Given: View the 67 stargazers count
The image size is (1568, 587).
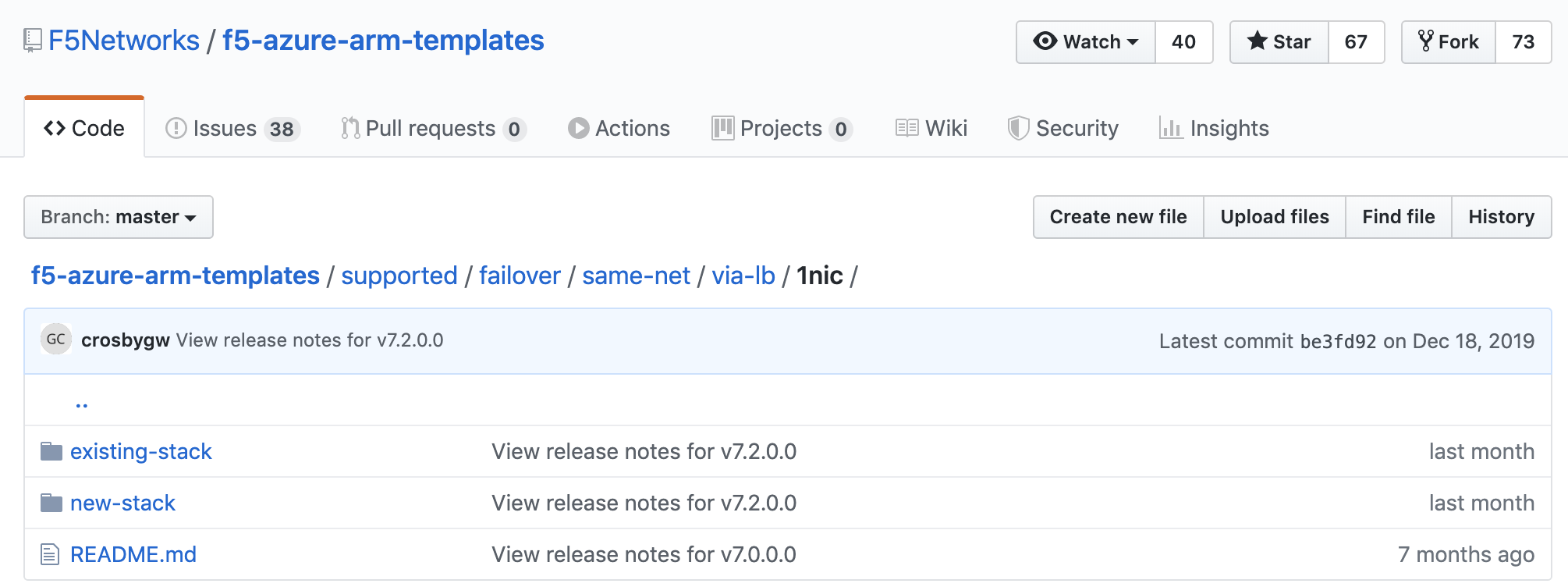Looking at the screenshot, I should point(1357,42).
